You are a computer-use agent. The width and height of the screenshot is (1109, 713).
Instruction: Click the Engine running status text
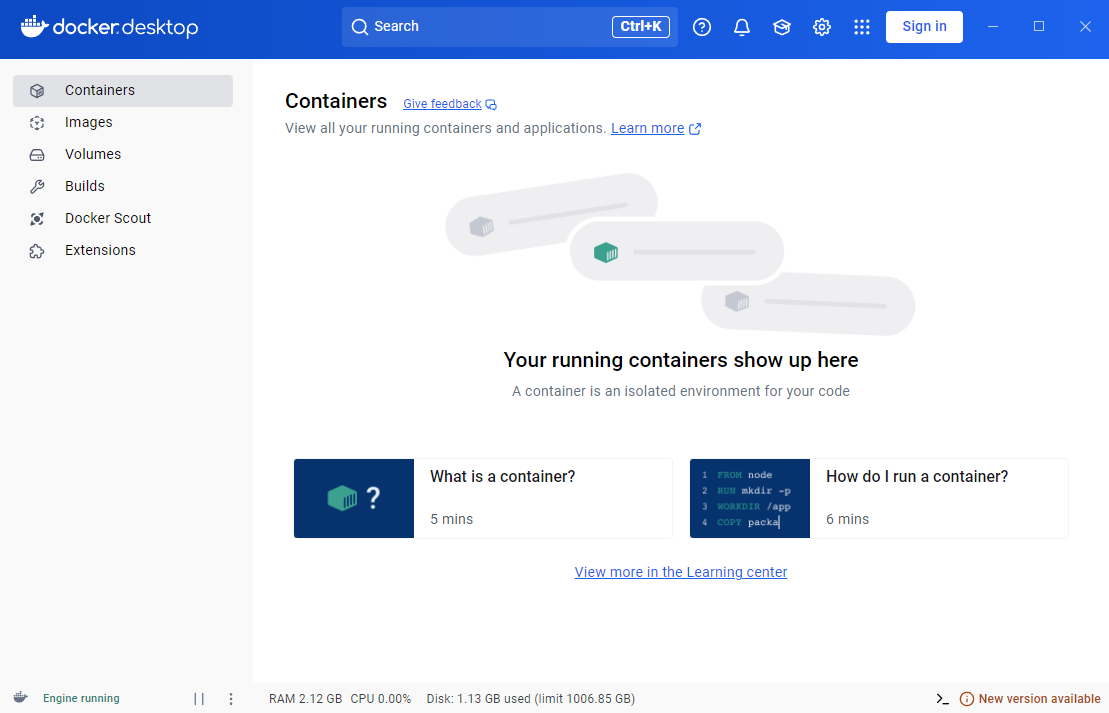(x=81, y=699)
